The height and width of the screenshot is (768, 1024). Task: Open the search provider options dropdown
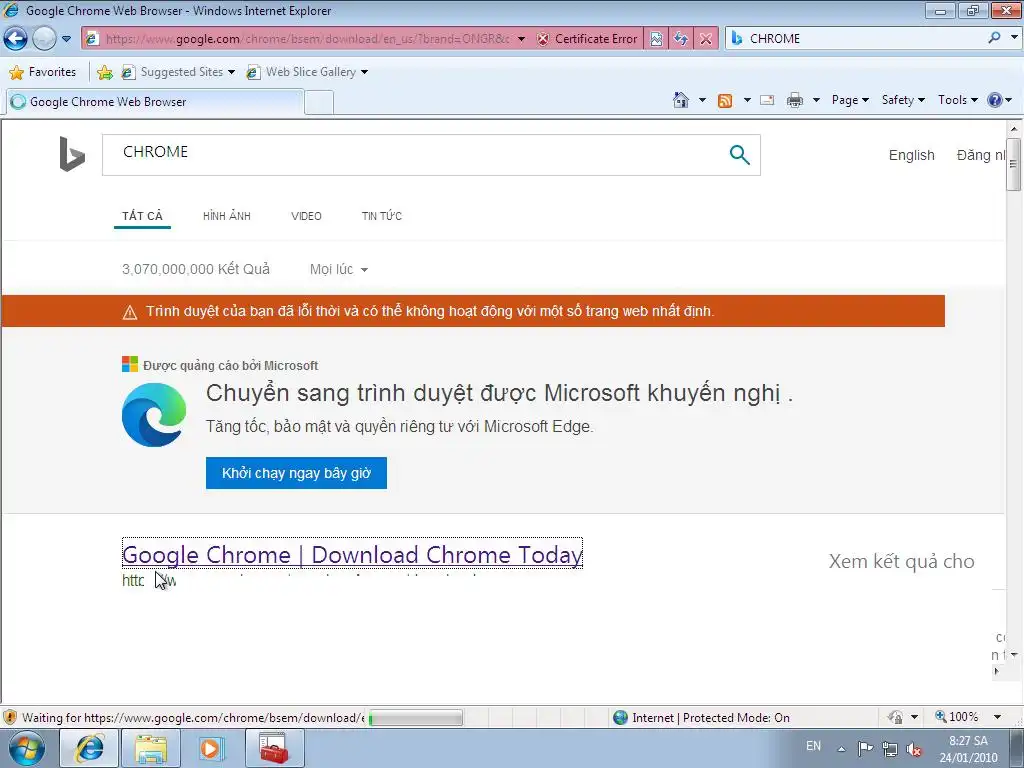[x=1014, y=38]
